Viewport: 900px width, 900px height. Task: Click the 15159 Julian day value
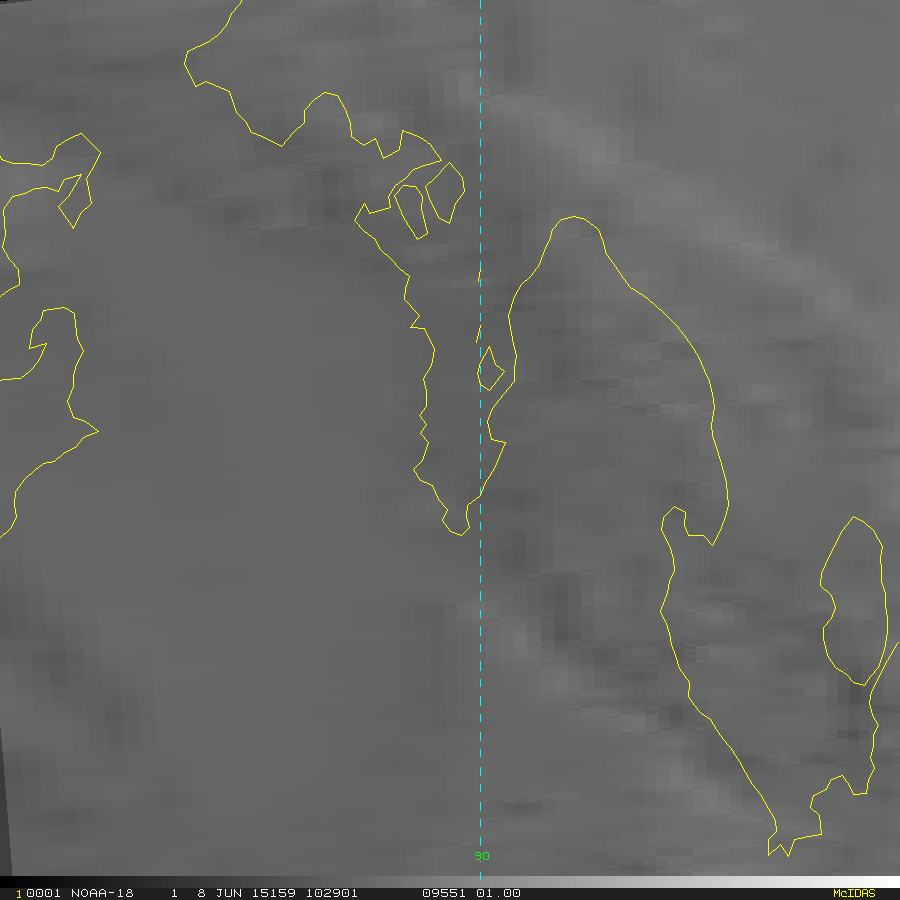(274, 893)
